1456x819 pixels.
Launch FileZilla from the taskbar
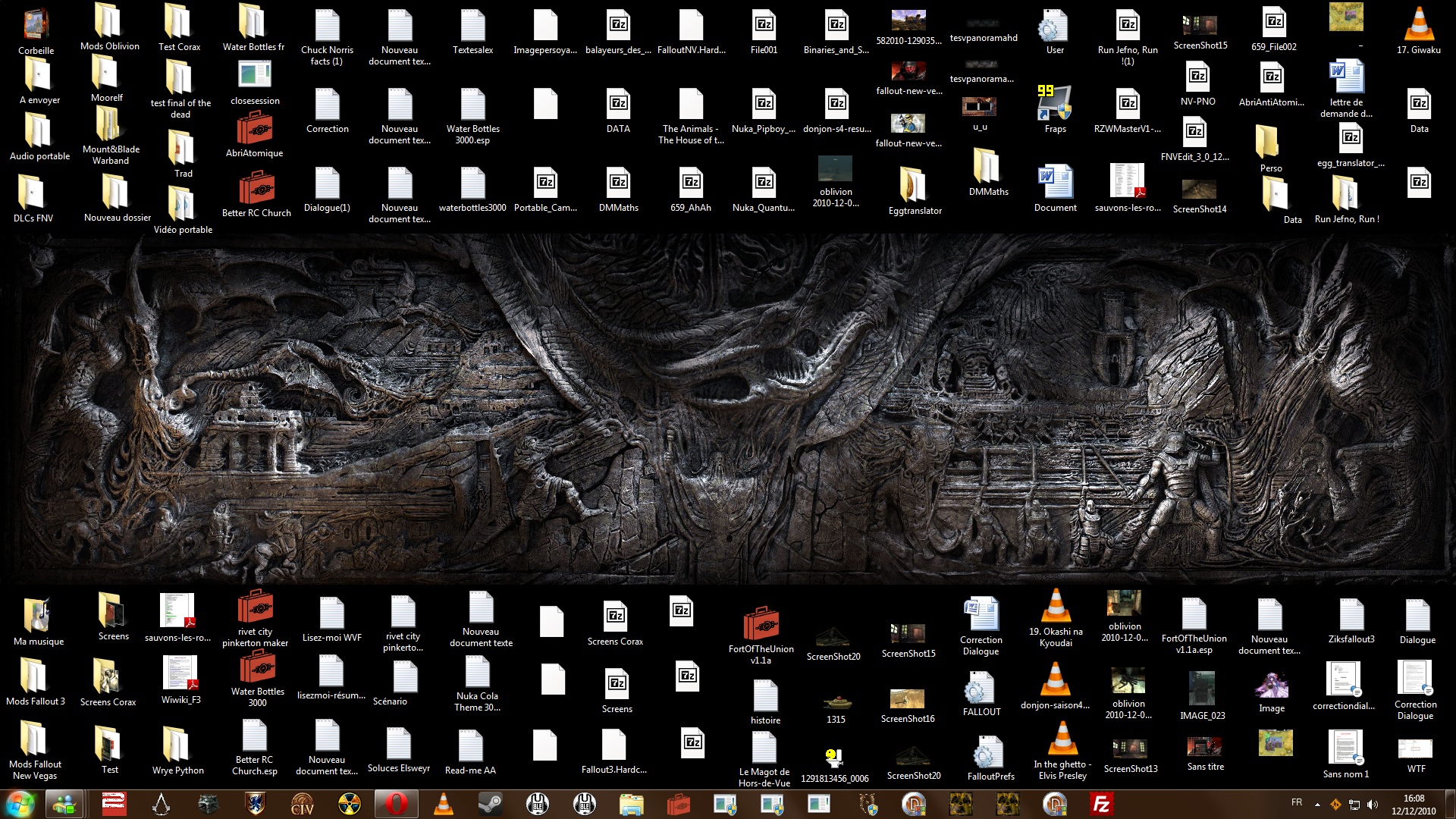(x=1101, y=804)
